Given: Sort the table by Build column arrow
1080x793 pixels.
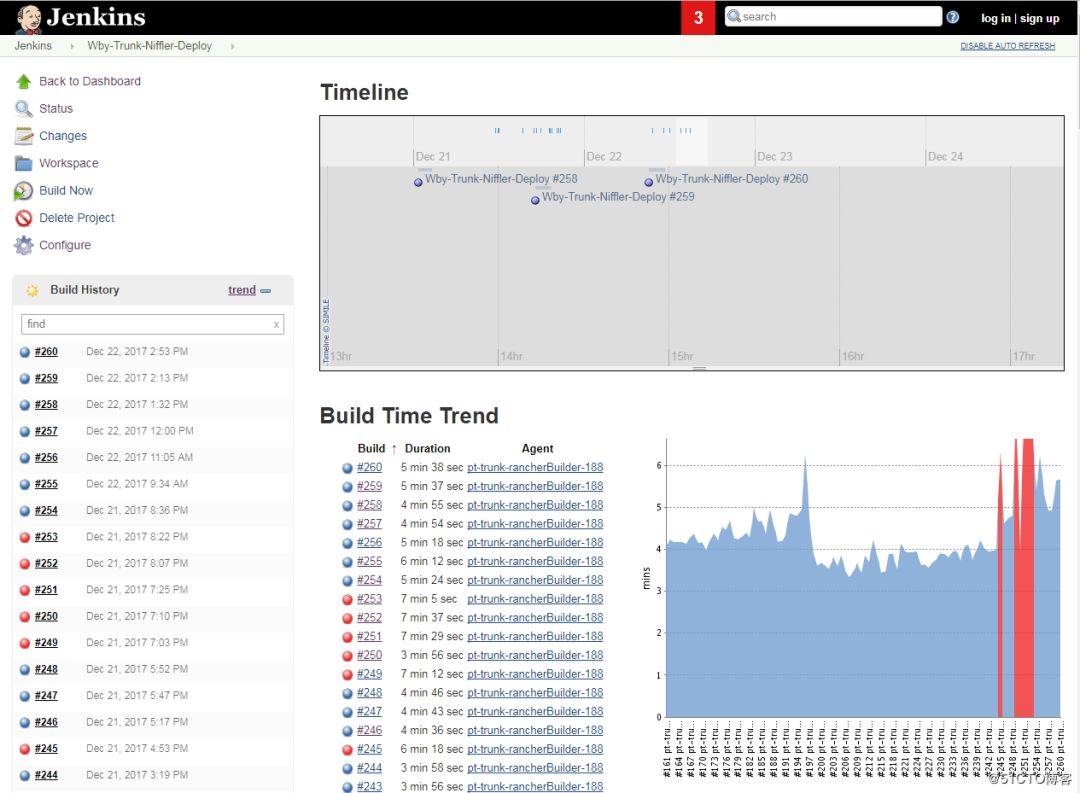Looking at the screenshot, I should 394,449.
